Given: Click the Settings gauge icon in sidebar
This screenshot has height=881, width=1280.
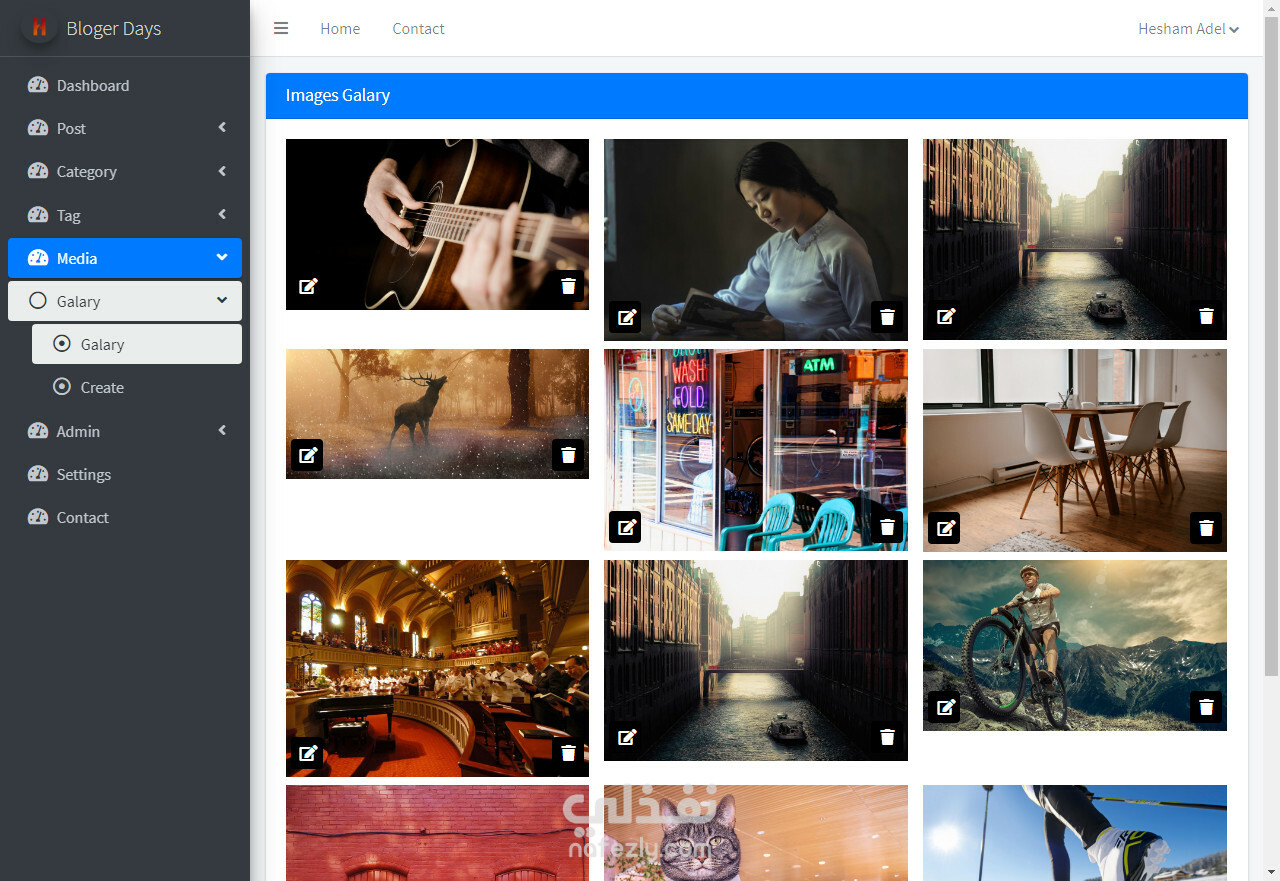Looking at the screenshot, I should coord(38,474).
